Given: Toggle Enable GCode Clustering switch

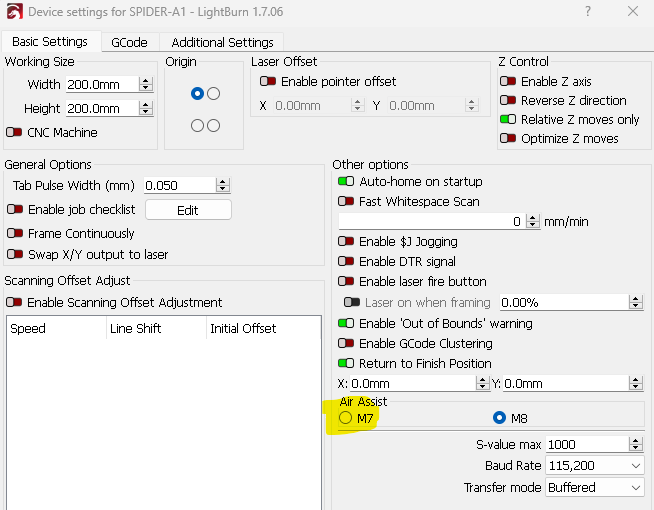Looking at the screenshot, I should (346, 343).
